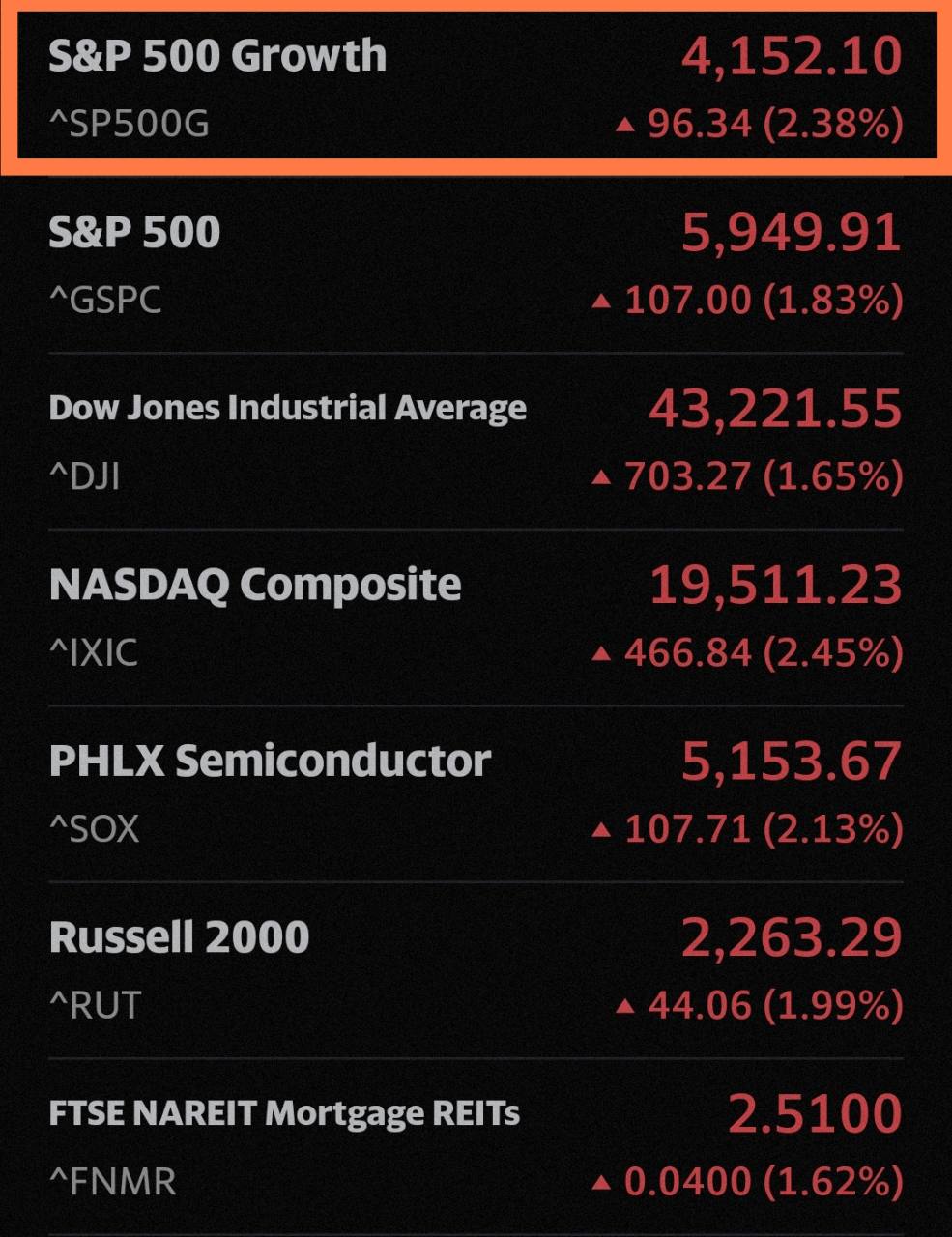952x1237 pixels.
Task: Open the ^DJI ticker symbol
Action: tap(83, 475)
